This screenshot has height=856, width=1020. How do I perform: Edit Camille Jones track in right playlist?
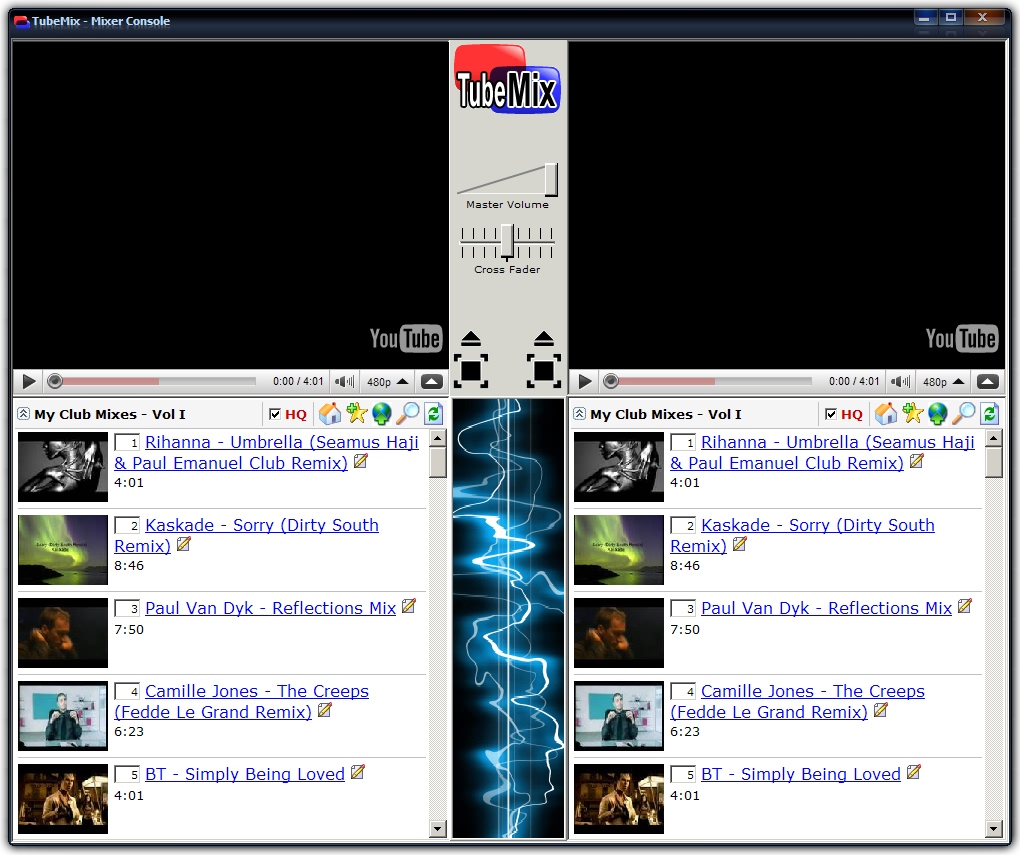(881, 710)
